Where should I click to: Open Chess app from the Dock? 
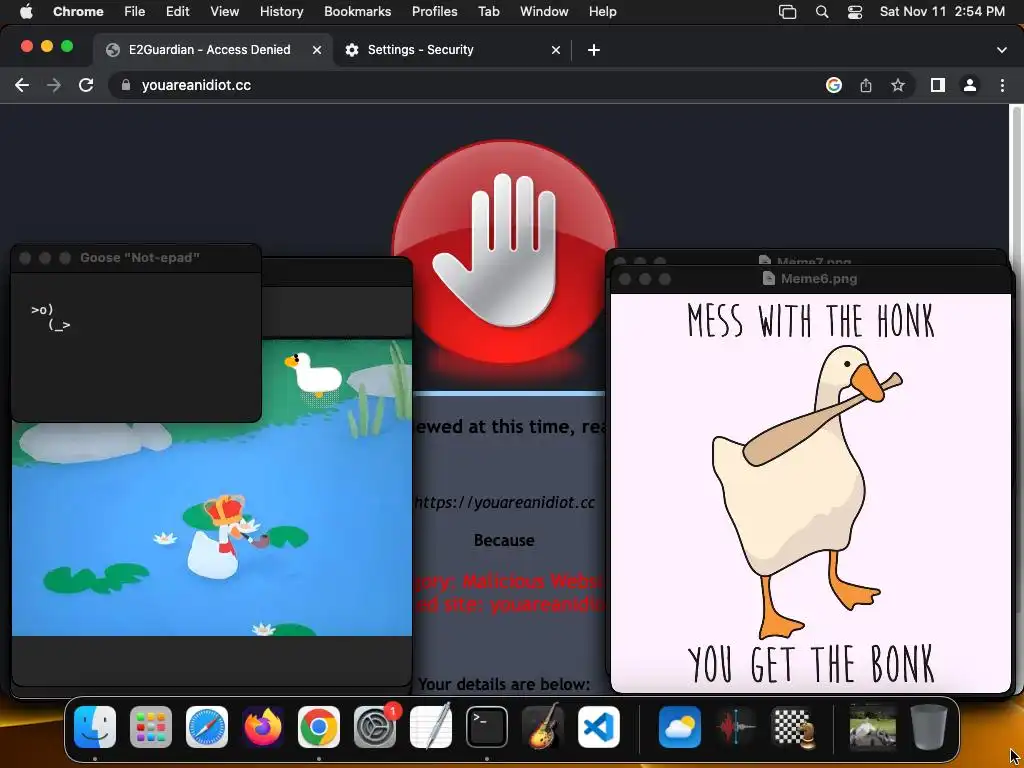point(792,727)
